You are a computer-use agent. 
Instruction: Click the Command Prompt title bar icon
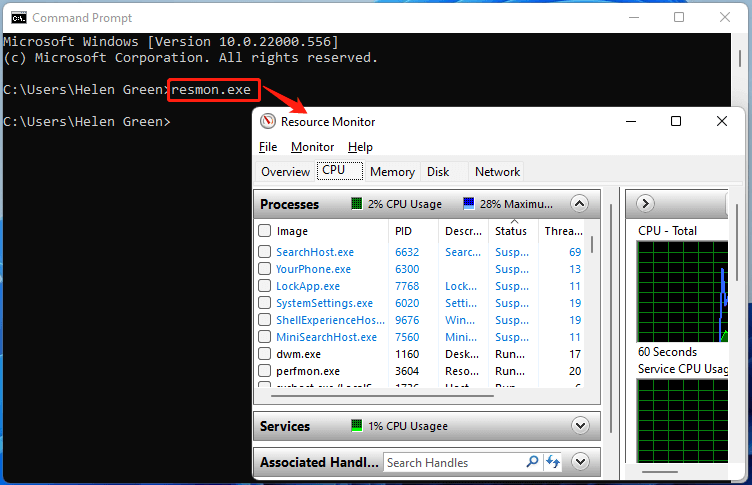click(19, 18)
